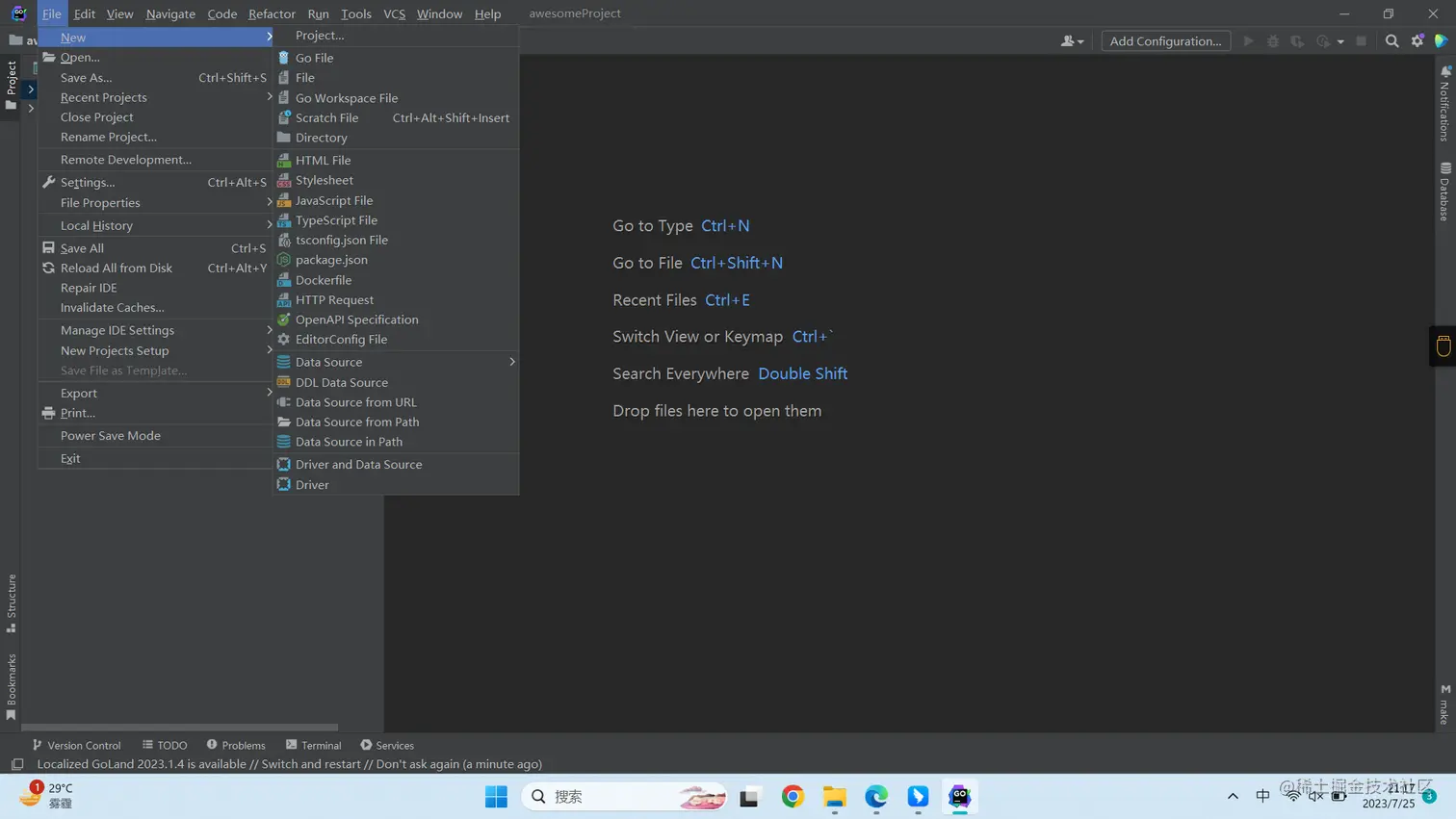Open the Refactor menu
Viewport: 1456px width, 819px height.
272,13
